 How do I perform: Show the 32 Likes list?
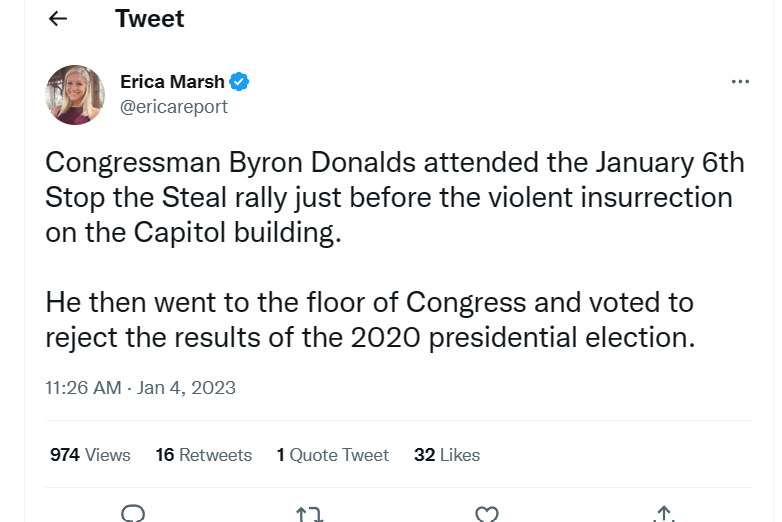point(447,455)
